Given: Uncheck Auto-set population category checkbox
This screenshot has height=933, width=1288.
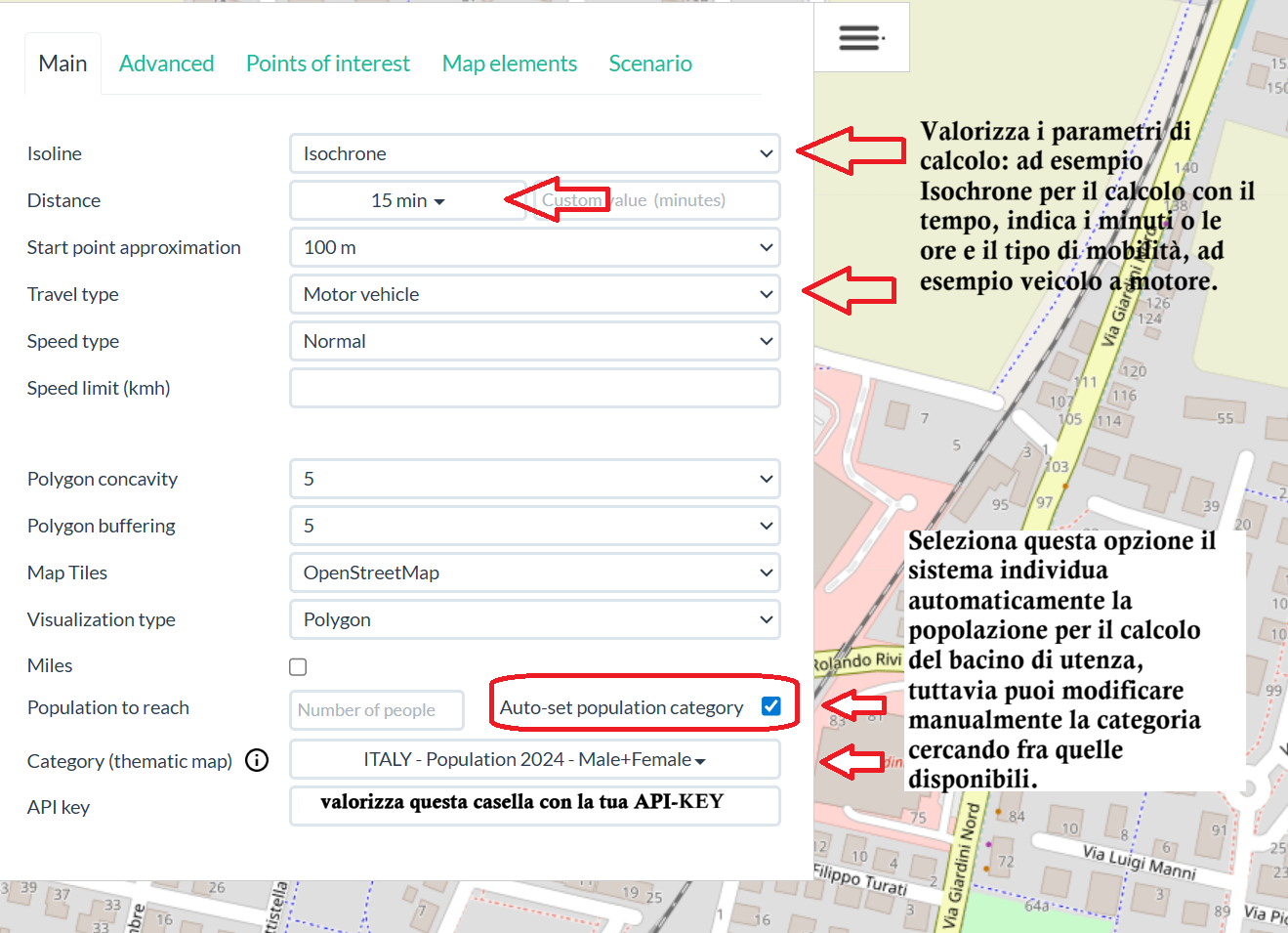Looking at the screenshot, I should pos(770,706).
